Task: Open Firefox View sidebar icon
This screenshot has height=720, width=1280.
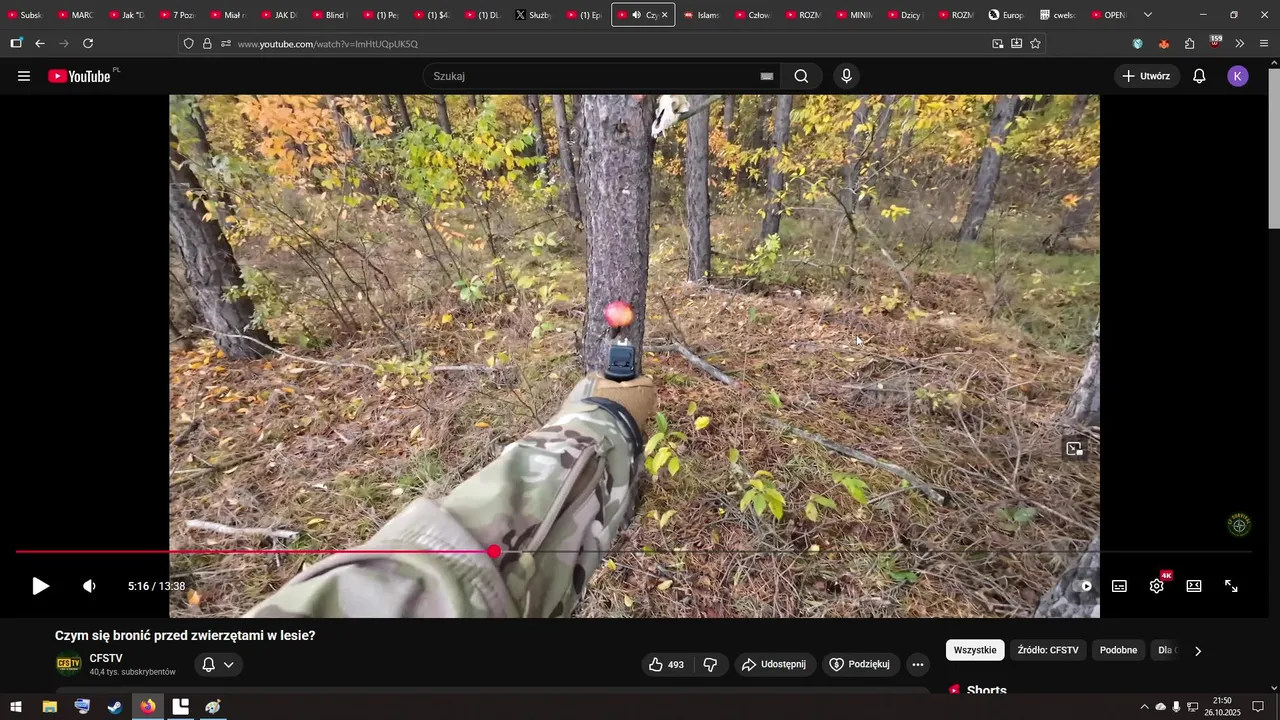Action: point(16,43)
